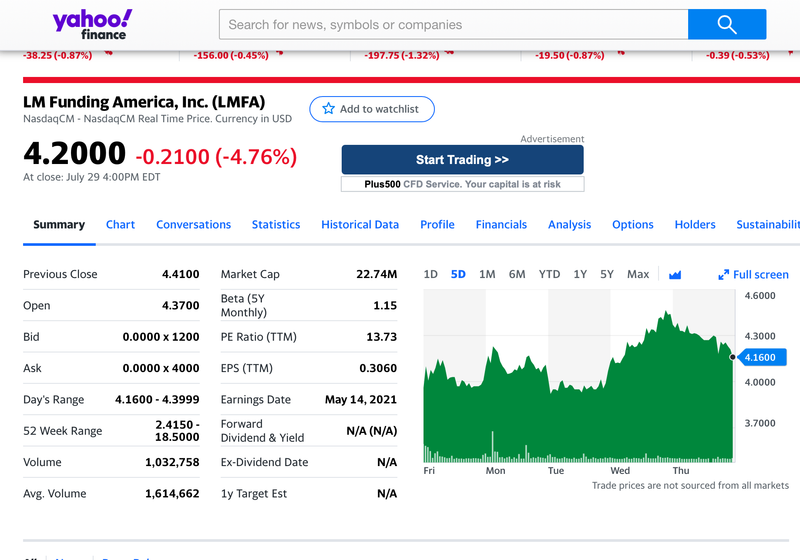Click the PE Ratio value 13.73
800x560 pixels.
tap(382, 337)
